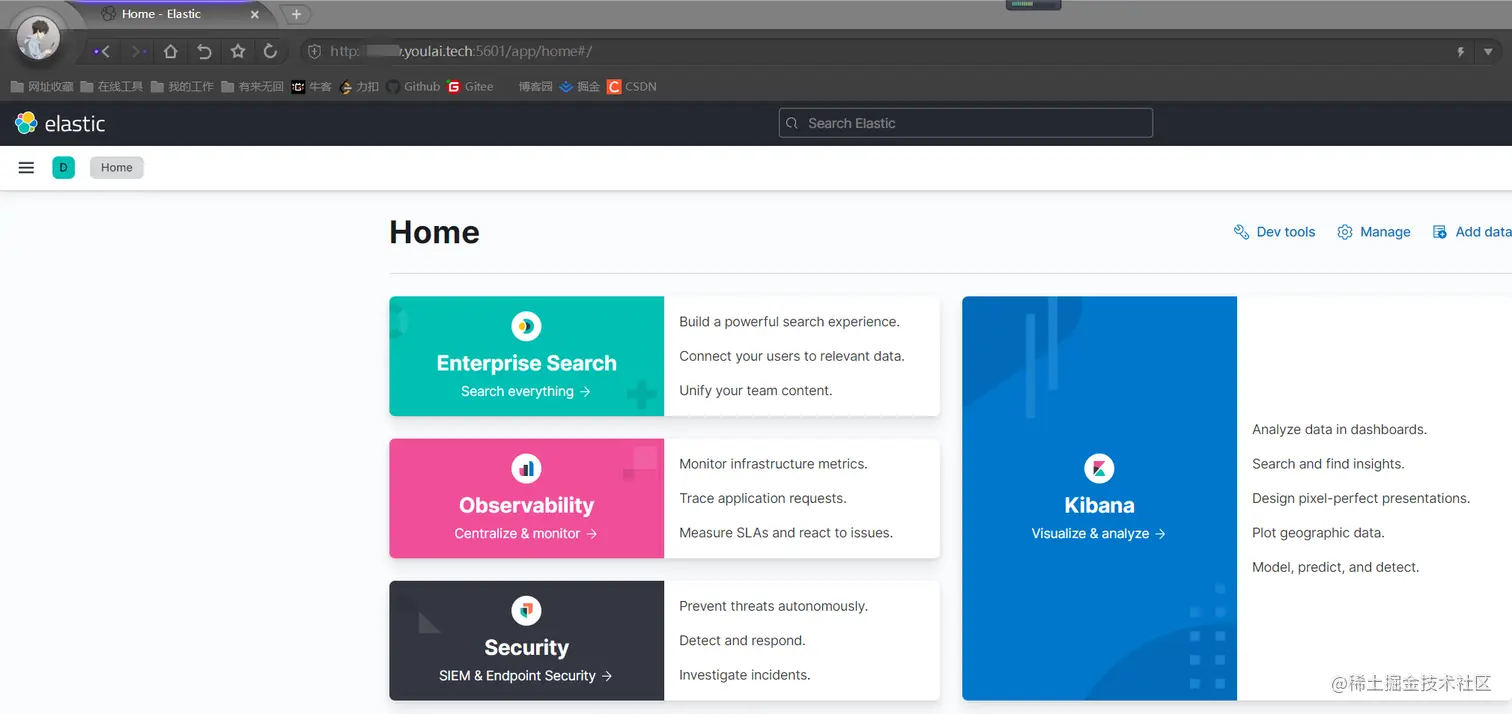Viewport: 1512px width, 714px height.
Task: Click the browser profile avatar
Action: pos(39,38)
